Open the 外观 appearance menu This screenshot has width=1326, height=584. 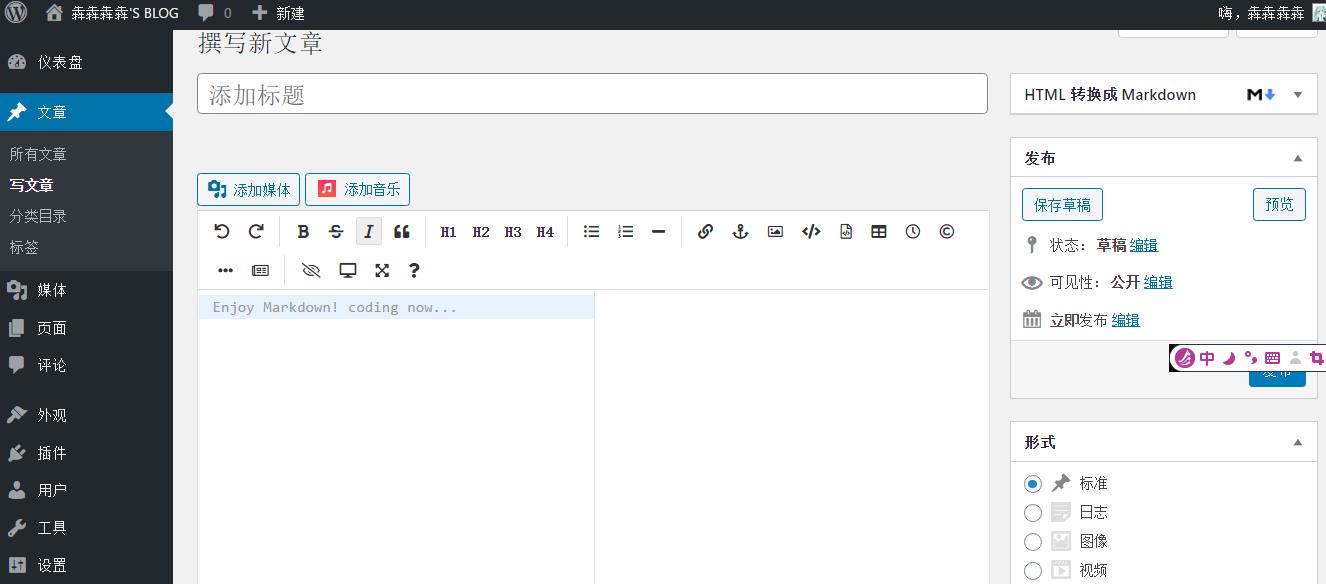86,415
